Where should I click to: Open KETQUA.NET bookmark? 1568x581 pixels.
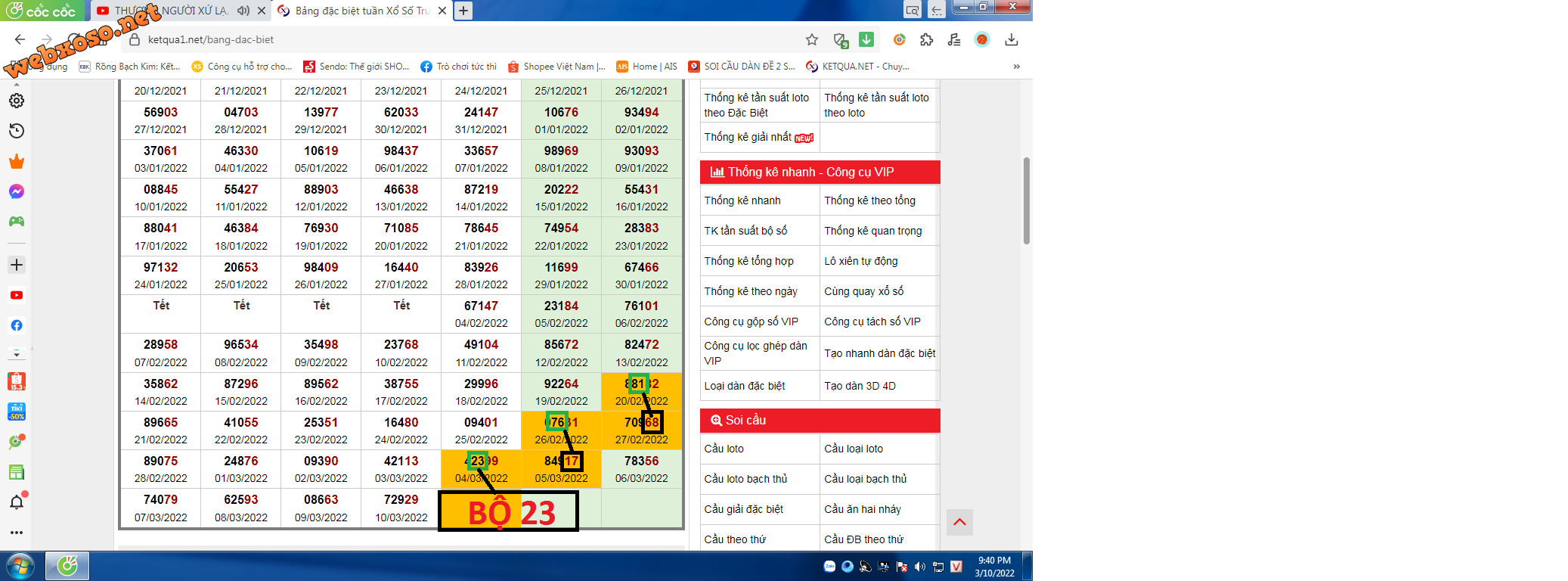point(857,67)
